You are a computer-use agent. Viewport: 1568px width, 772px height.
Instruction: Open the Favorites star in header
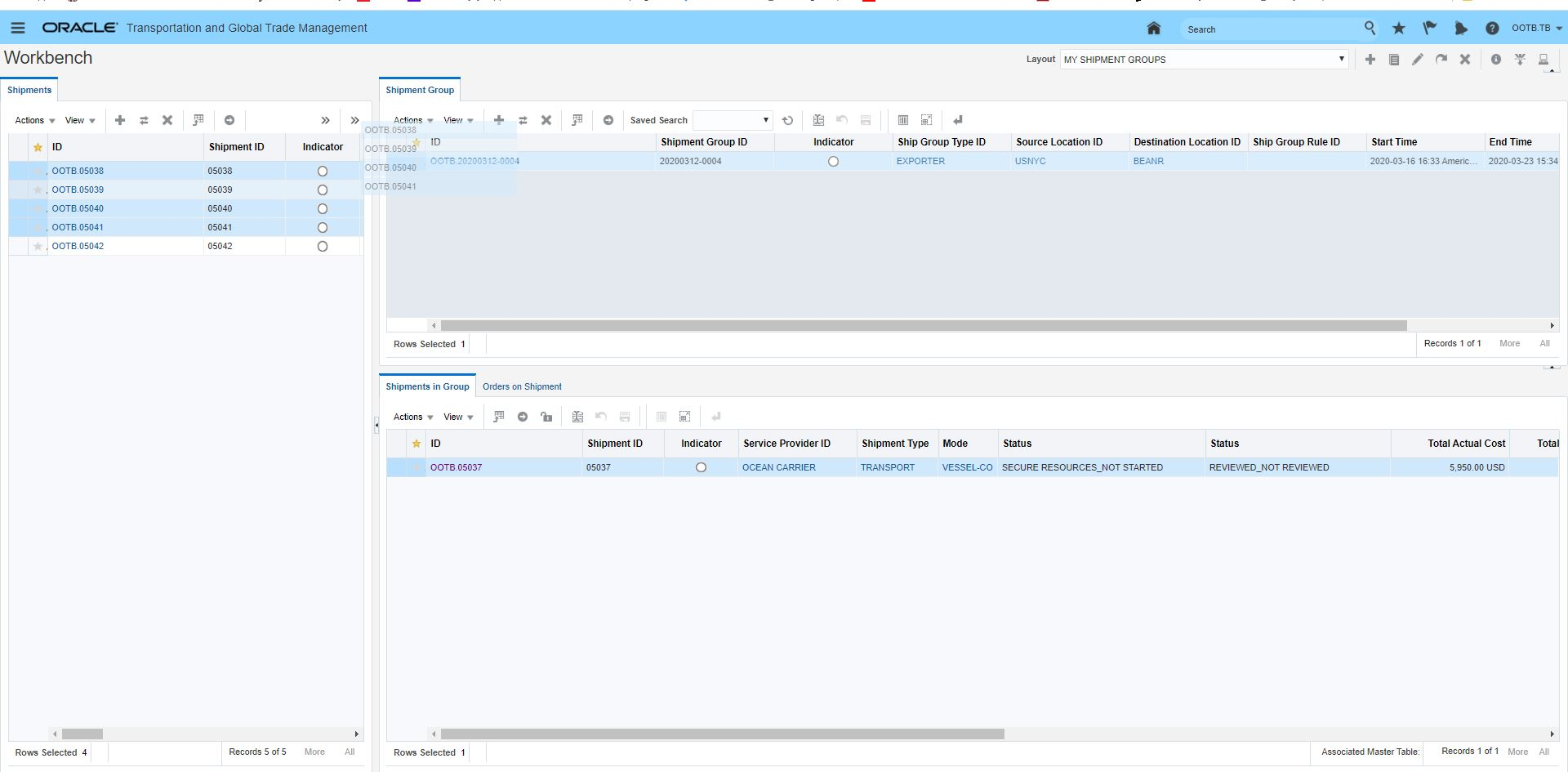pyautogui.click(x=1399, y=29)
